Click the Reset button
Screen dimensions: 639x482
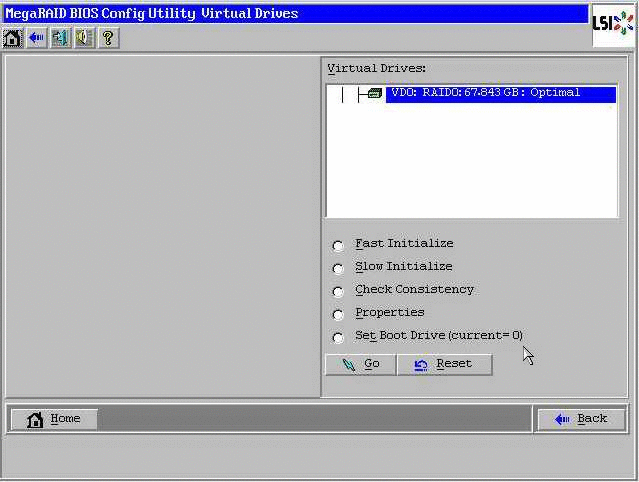[x=445, y=364]
